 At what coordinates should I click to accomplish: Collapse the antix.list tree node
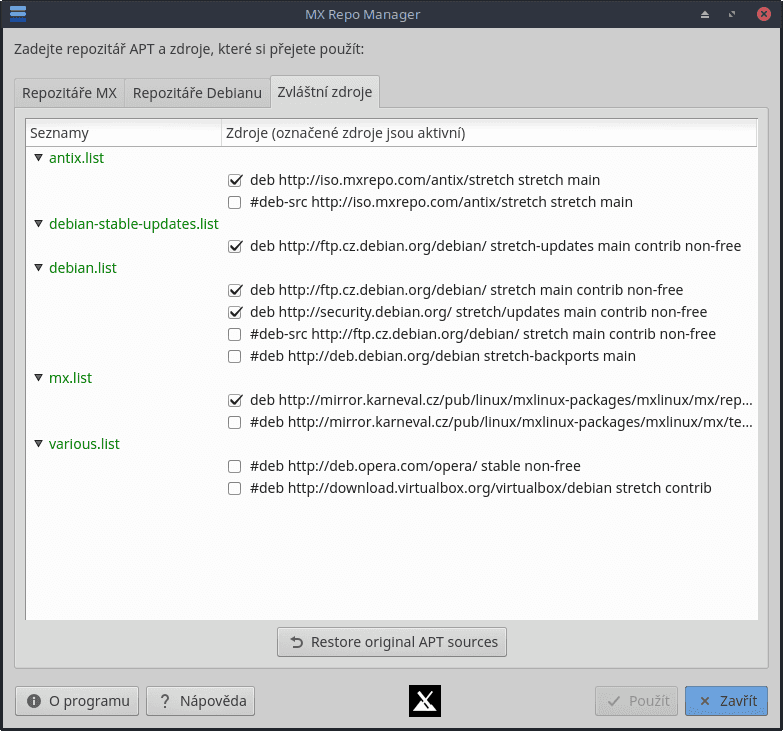tap(39, 158)
